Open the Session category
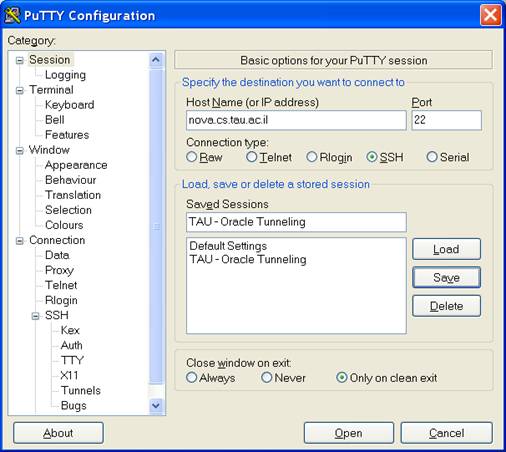The width and height of the screenshot is (506, 452). [x=49, y=60]
